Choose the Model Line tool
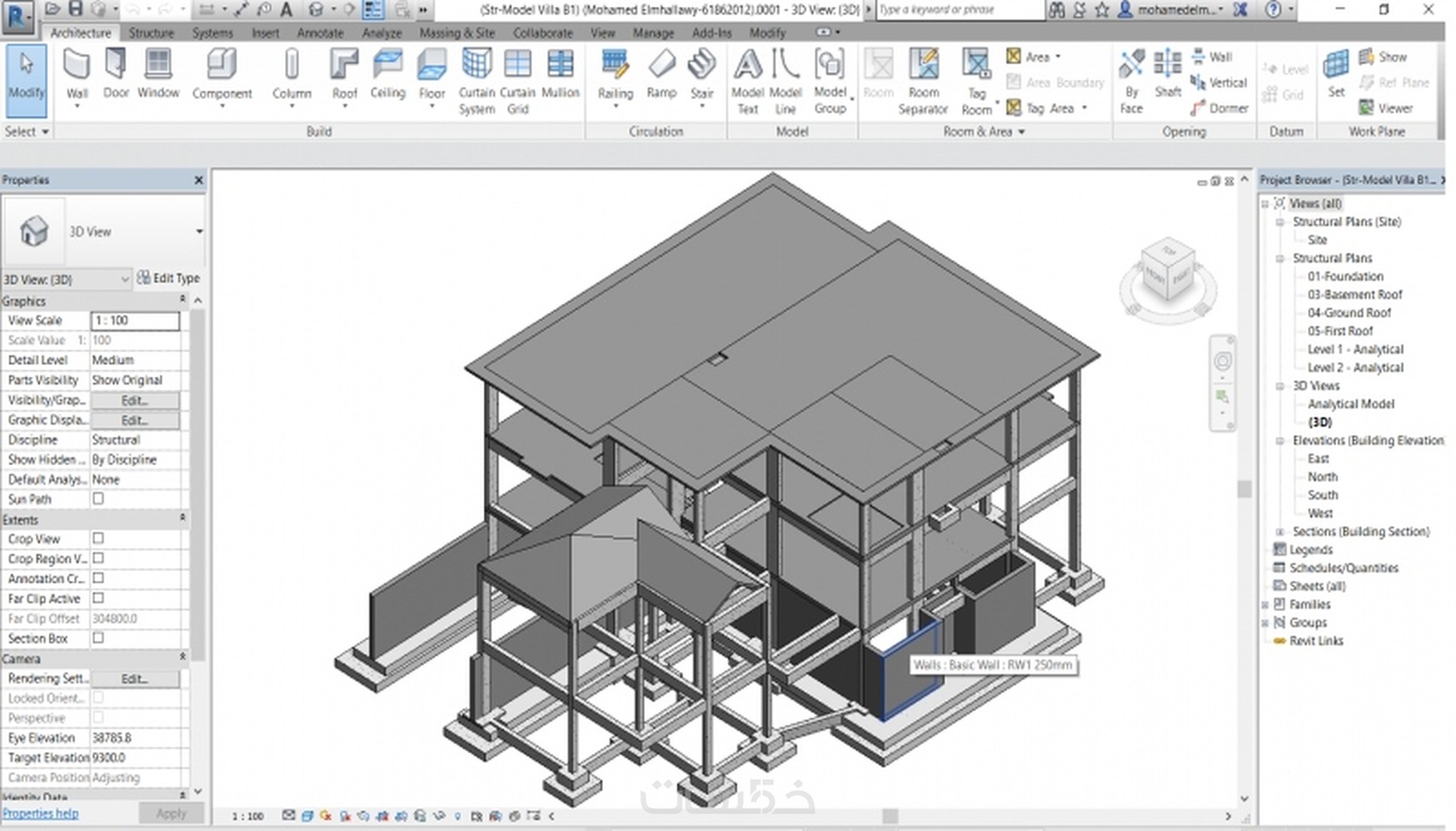 (785, 81)
